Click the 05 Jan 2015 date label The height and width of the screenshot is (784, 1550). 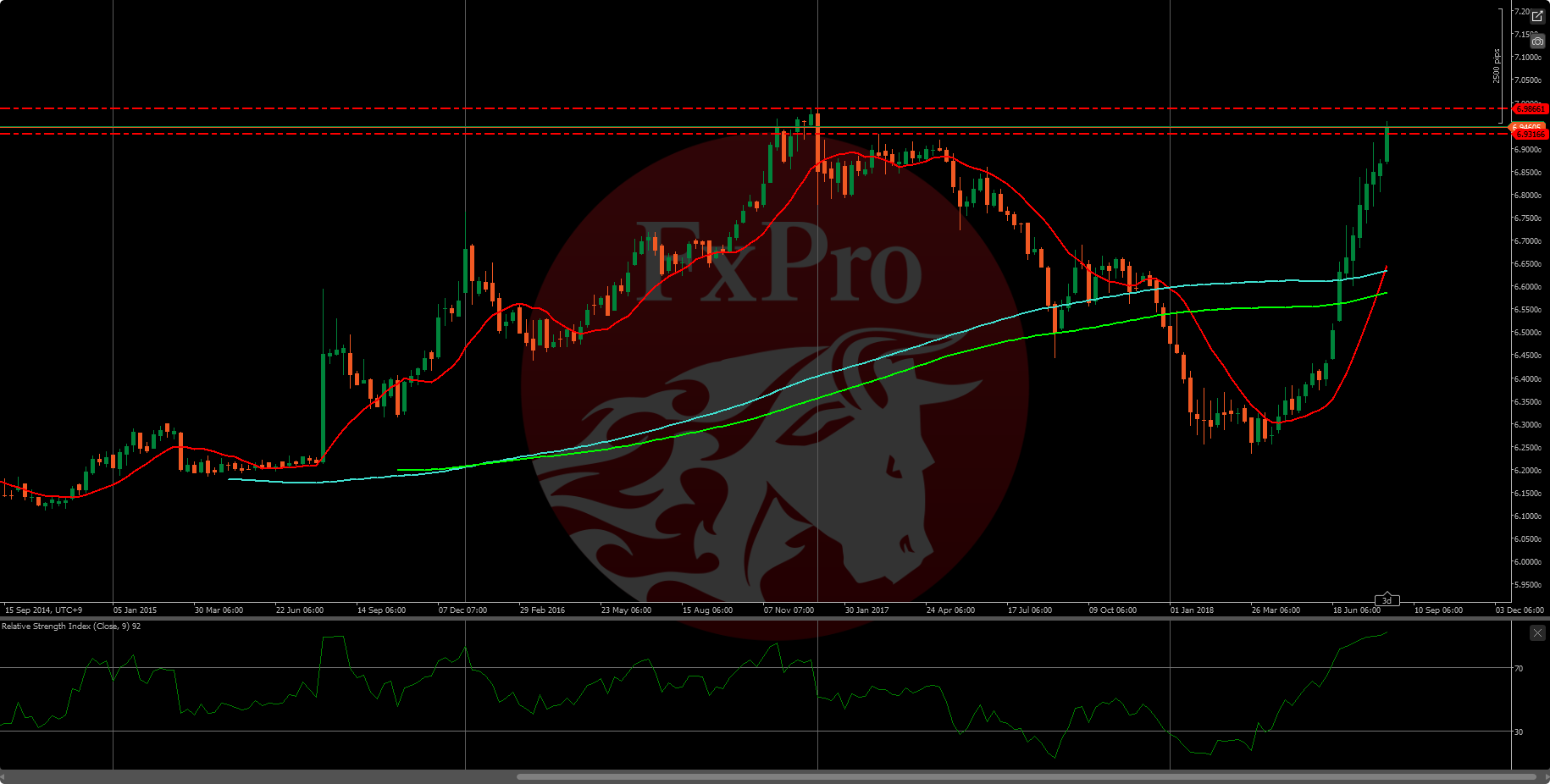(135, 610)
